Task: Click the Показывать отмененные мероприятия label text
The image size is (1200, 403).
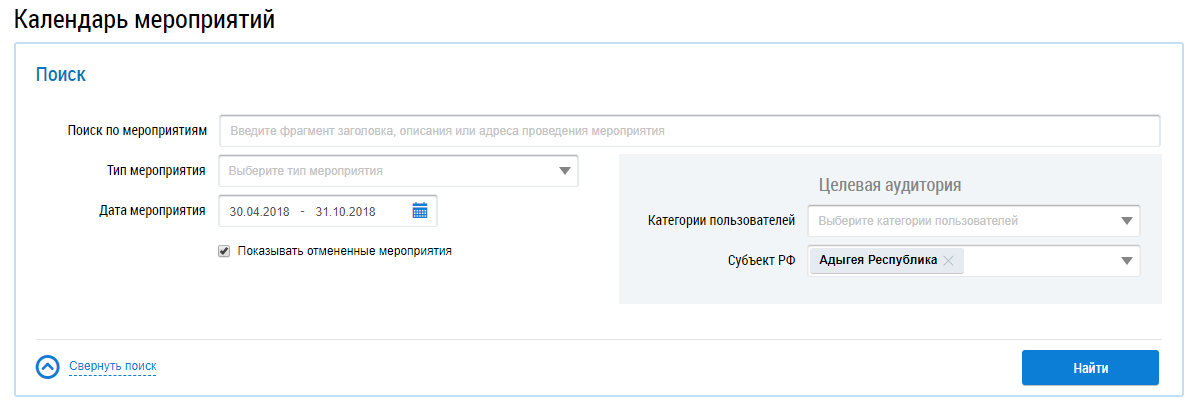Action: [344, 251]
